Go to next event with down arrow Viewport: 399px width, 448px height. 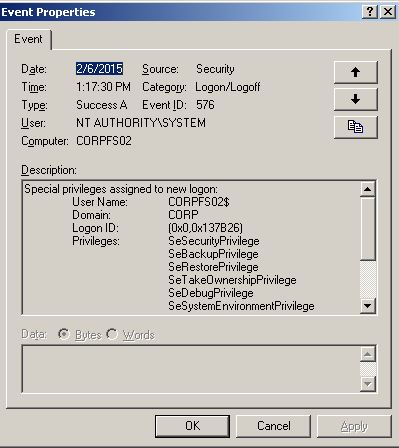pos(355,99)
